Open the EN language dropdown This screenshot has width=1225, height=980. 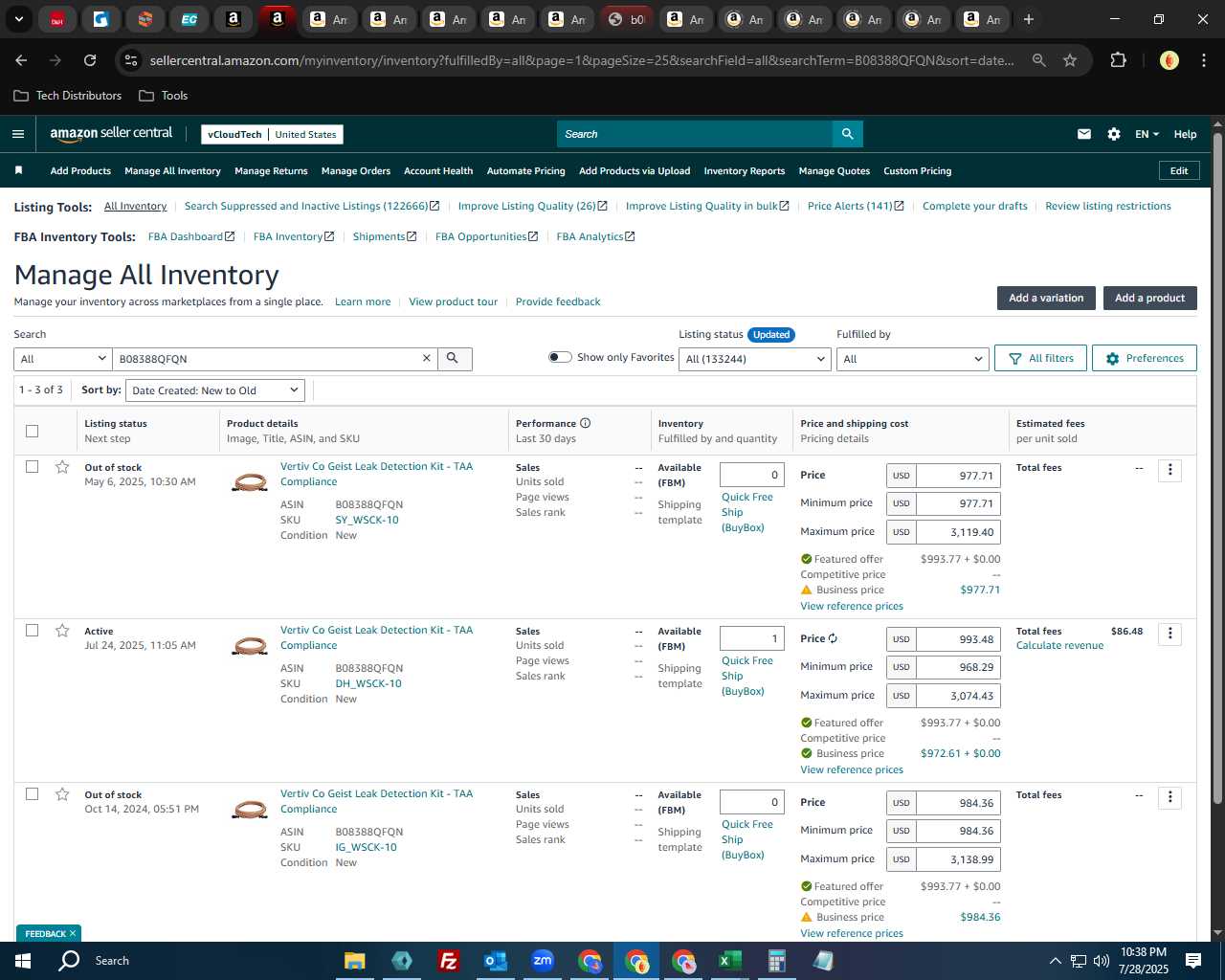point(1147,134)
